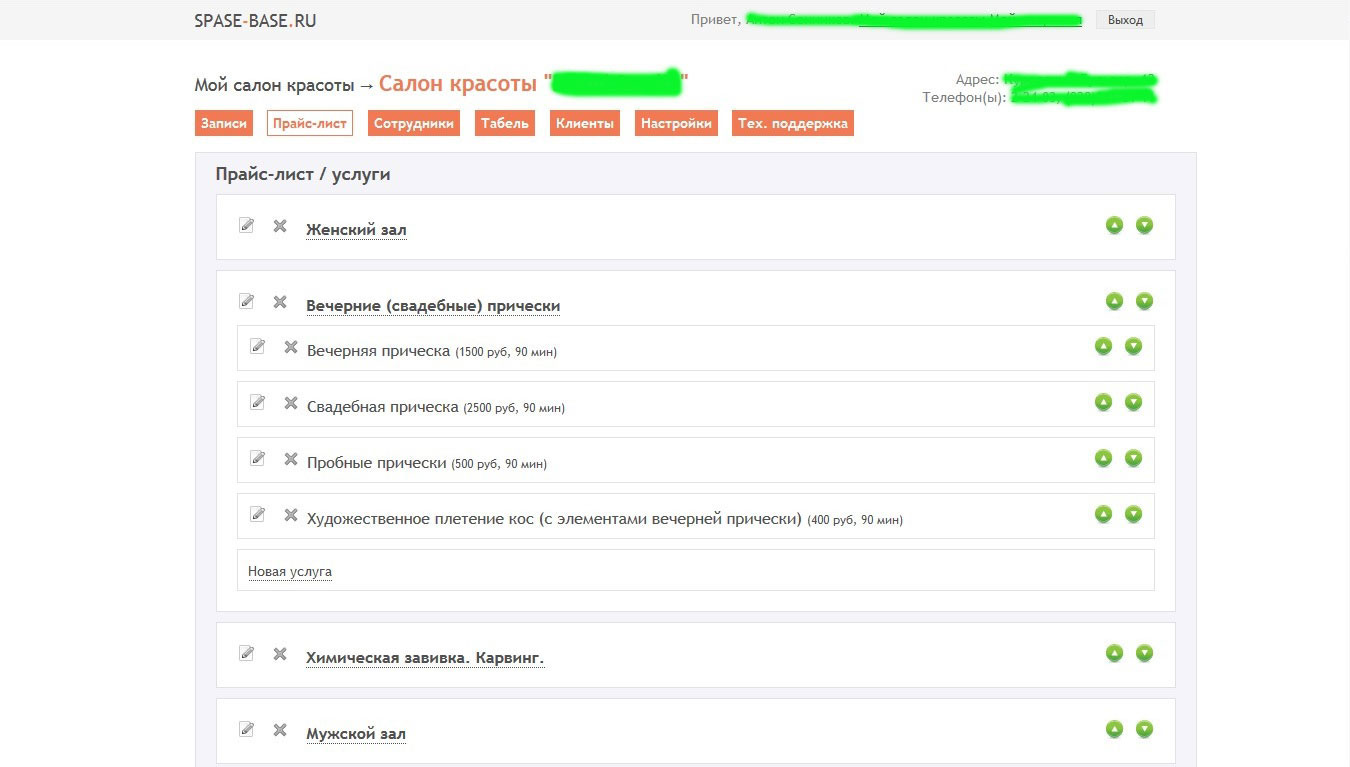Delete the Химическая завивка. Карвинг. category
The height and width of the screenshot is (767, 1350).
pyautogui.click(x=280, y=654)
